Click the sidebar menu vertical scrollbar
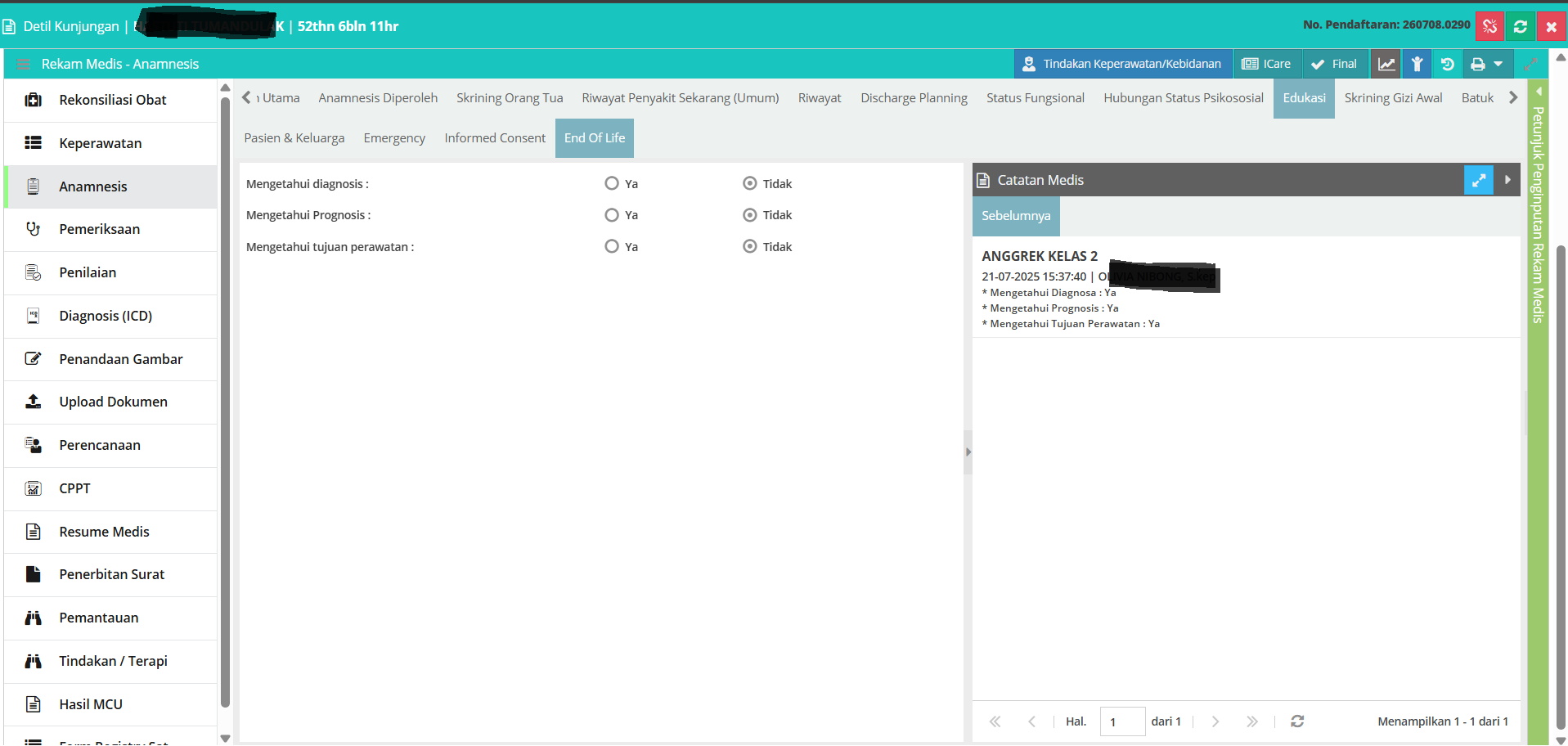This screenshot has height=746, width=1568. (x=225, y=401)
